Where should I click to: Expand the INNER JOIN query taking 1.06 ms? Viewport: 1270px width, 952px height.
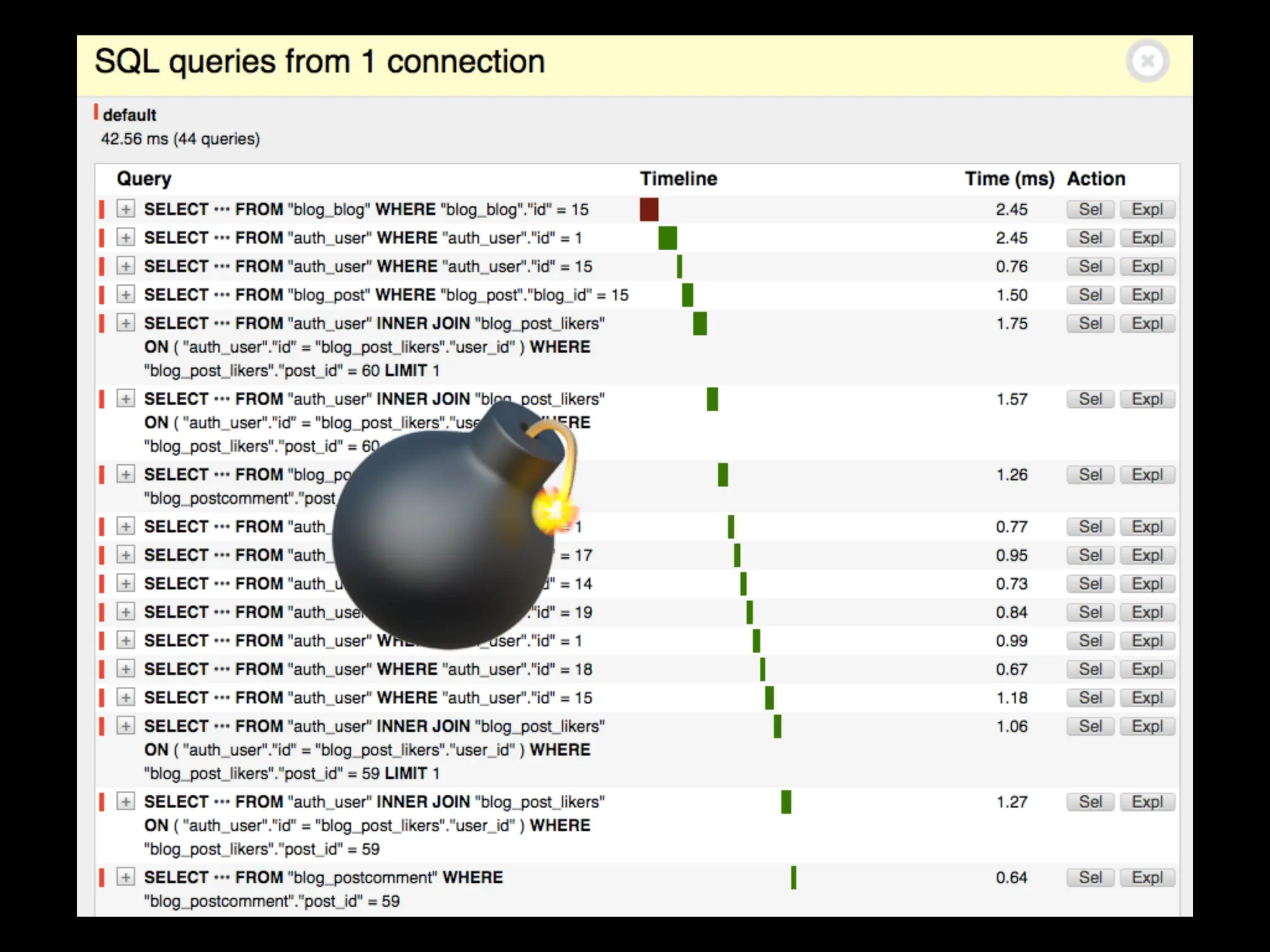(126, 726)
